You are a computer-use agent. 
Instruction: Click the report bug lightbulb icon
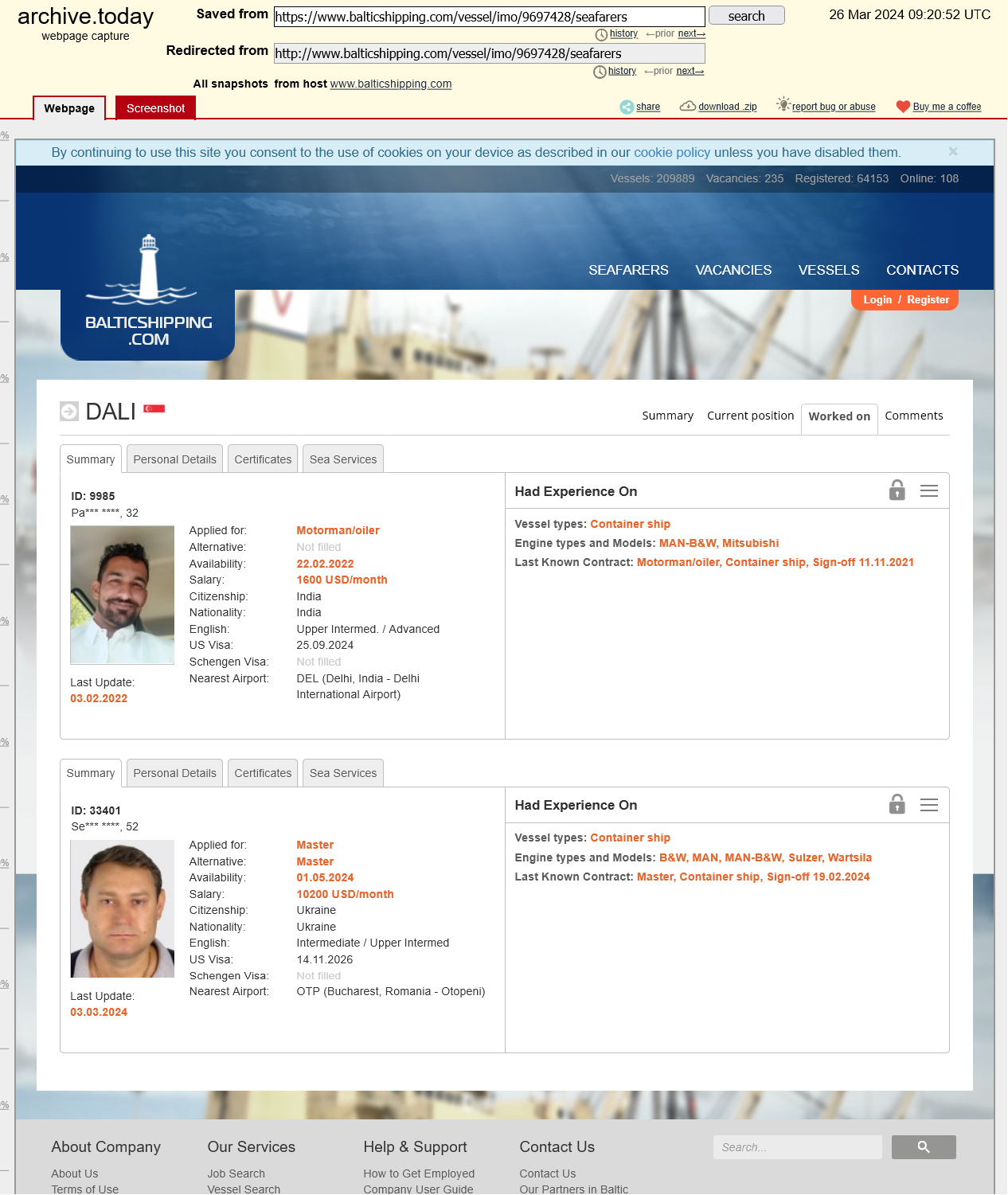[x=783, y=104]
